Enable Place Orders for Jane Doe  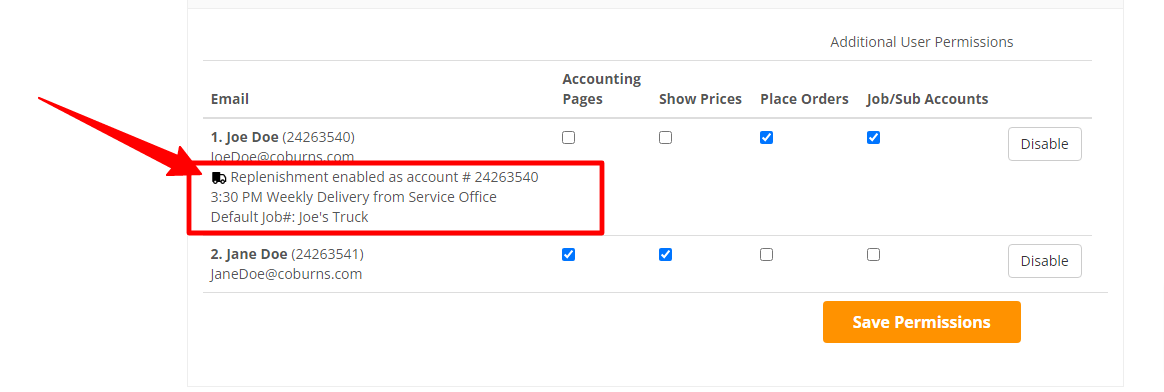[x=767, y=255]
